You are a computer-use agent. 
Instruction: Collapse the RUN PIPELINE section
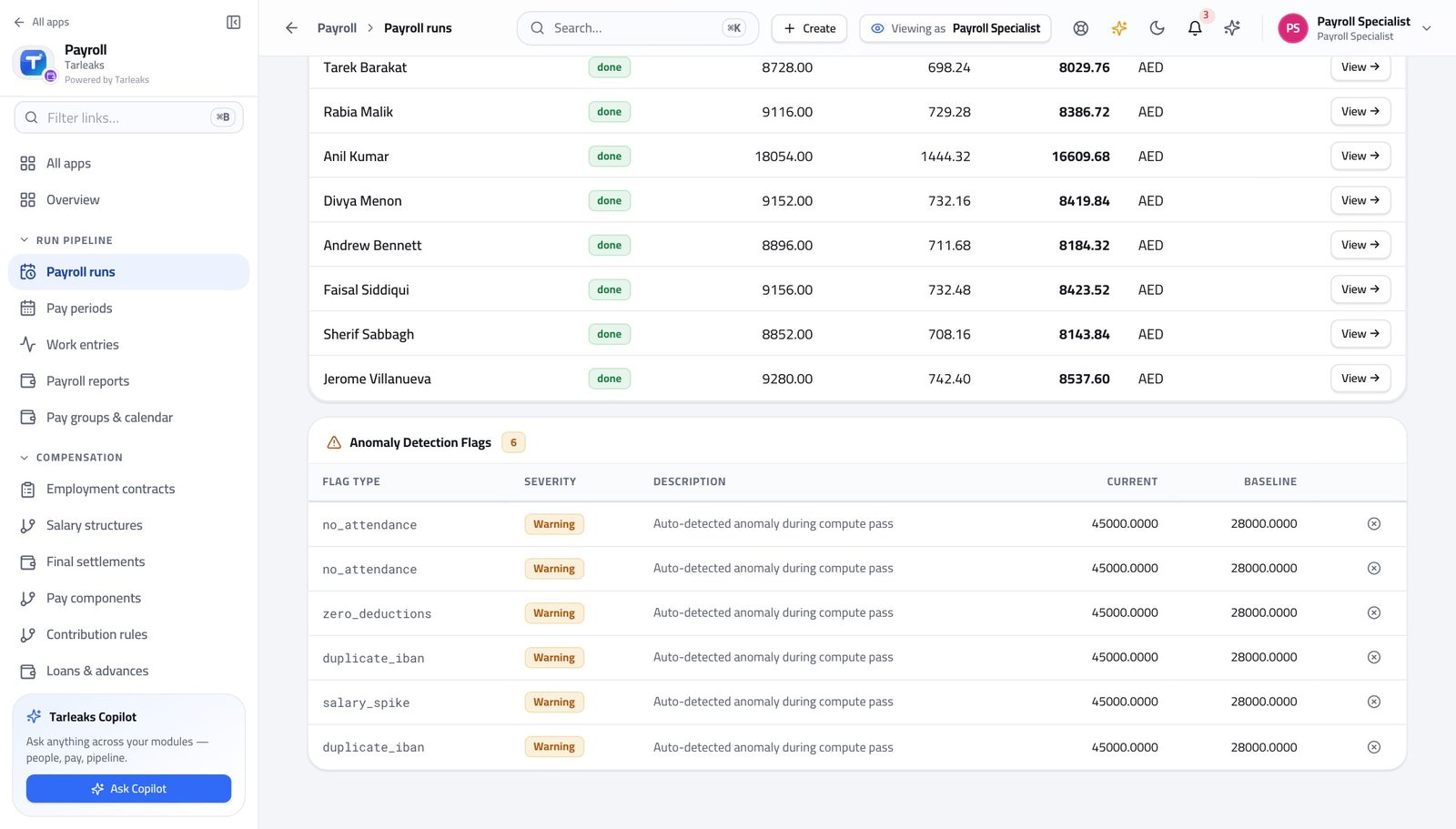coord(66,240)
